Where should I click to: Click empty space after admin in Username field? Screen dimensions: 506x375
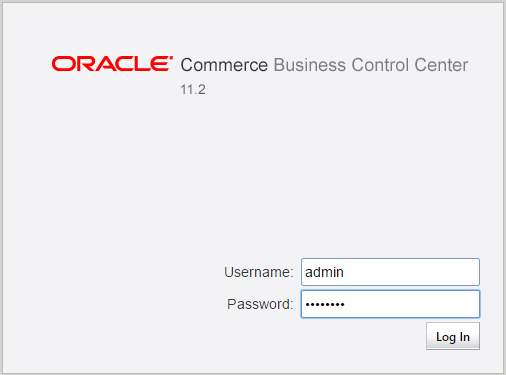pos(412,272)
